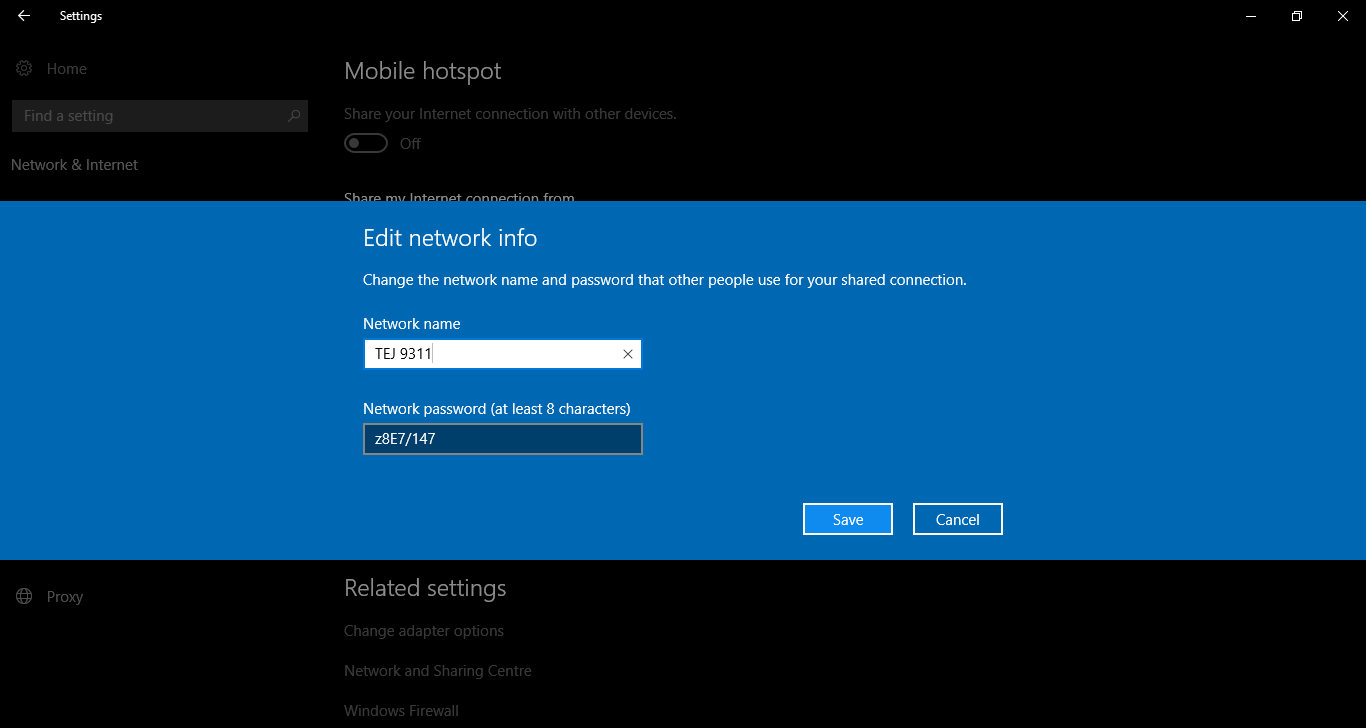Viewport: 1366px width, 728px height.
Task: Select Proxy in the sidebar
Action: (65, 597)
